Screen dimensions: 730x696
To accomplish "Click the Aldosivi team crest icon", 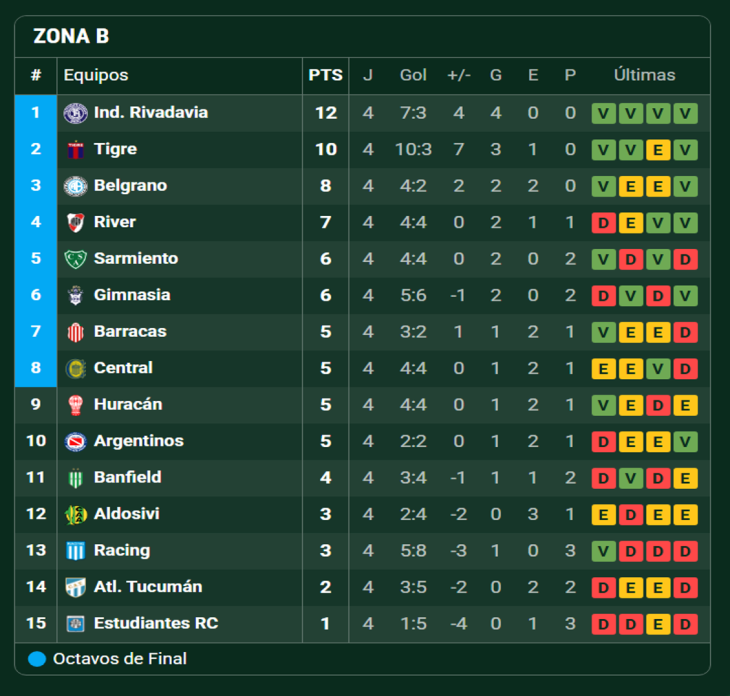I will pyautogui.click(x=75, y=514).
